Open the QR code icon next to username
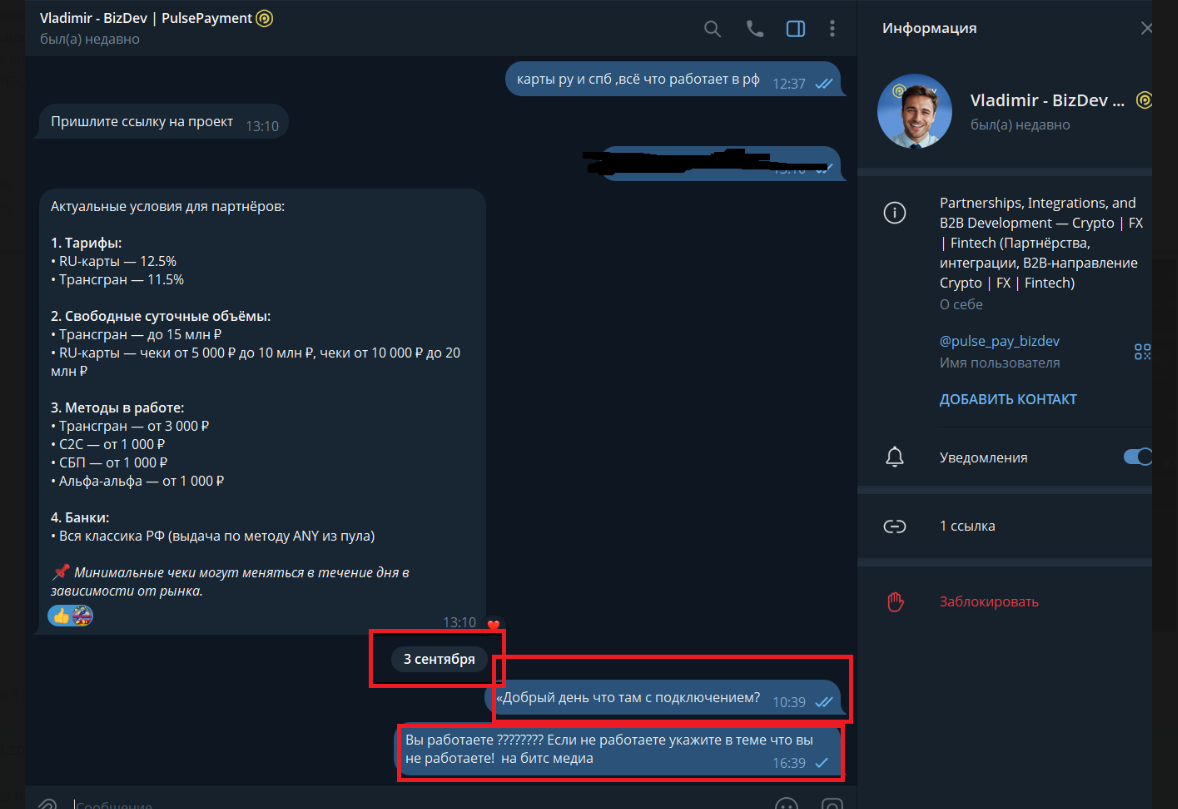 click(1142, 351)
